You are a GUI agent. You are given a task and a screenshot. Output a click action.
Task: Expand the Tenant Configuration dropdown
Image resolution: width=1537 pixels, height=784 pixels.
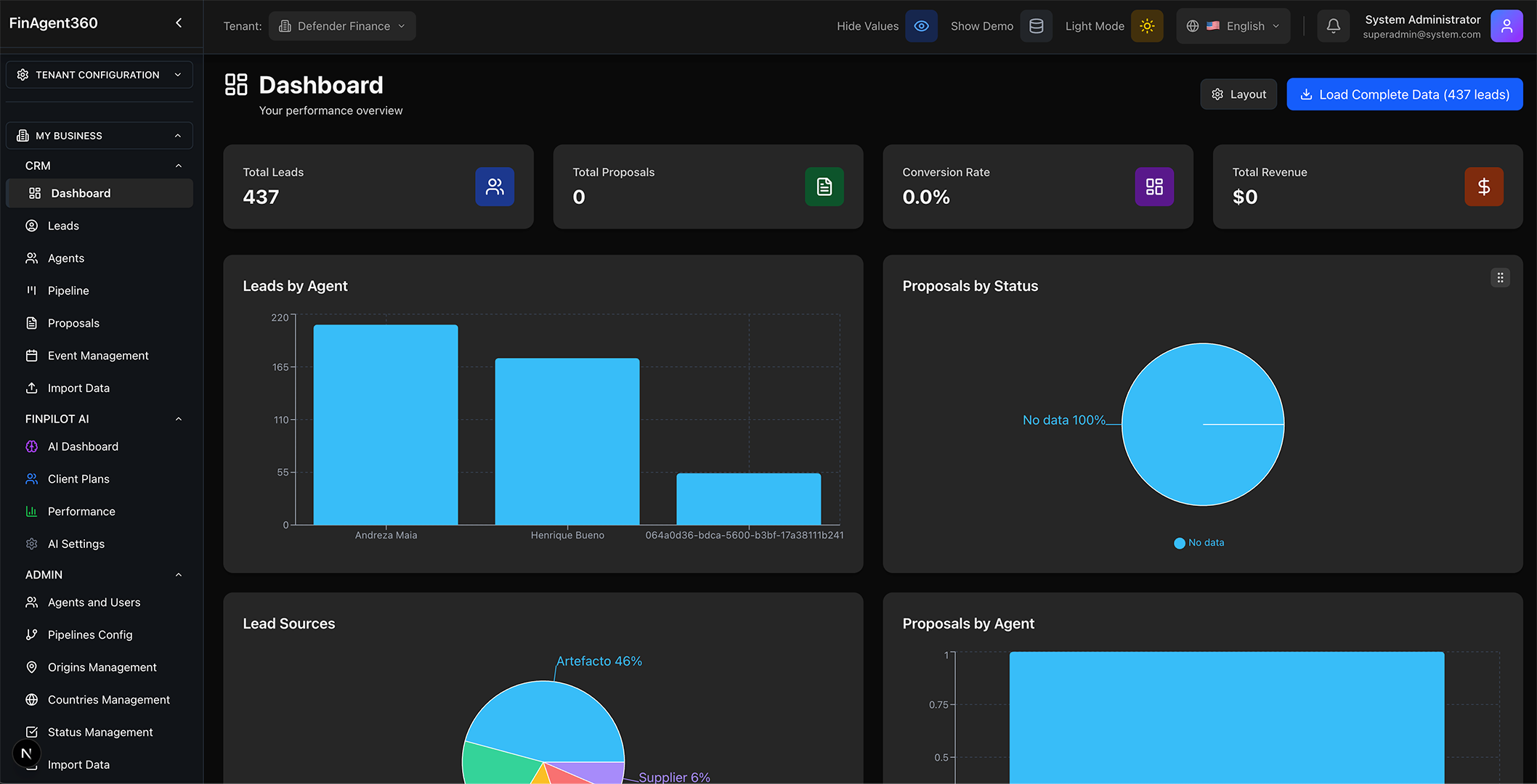(x=99, y=74)
